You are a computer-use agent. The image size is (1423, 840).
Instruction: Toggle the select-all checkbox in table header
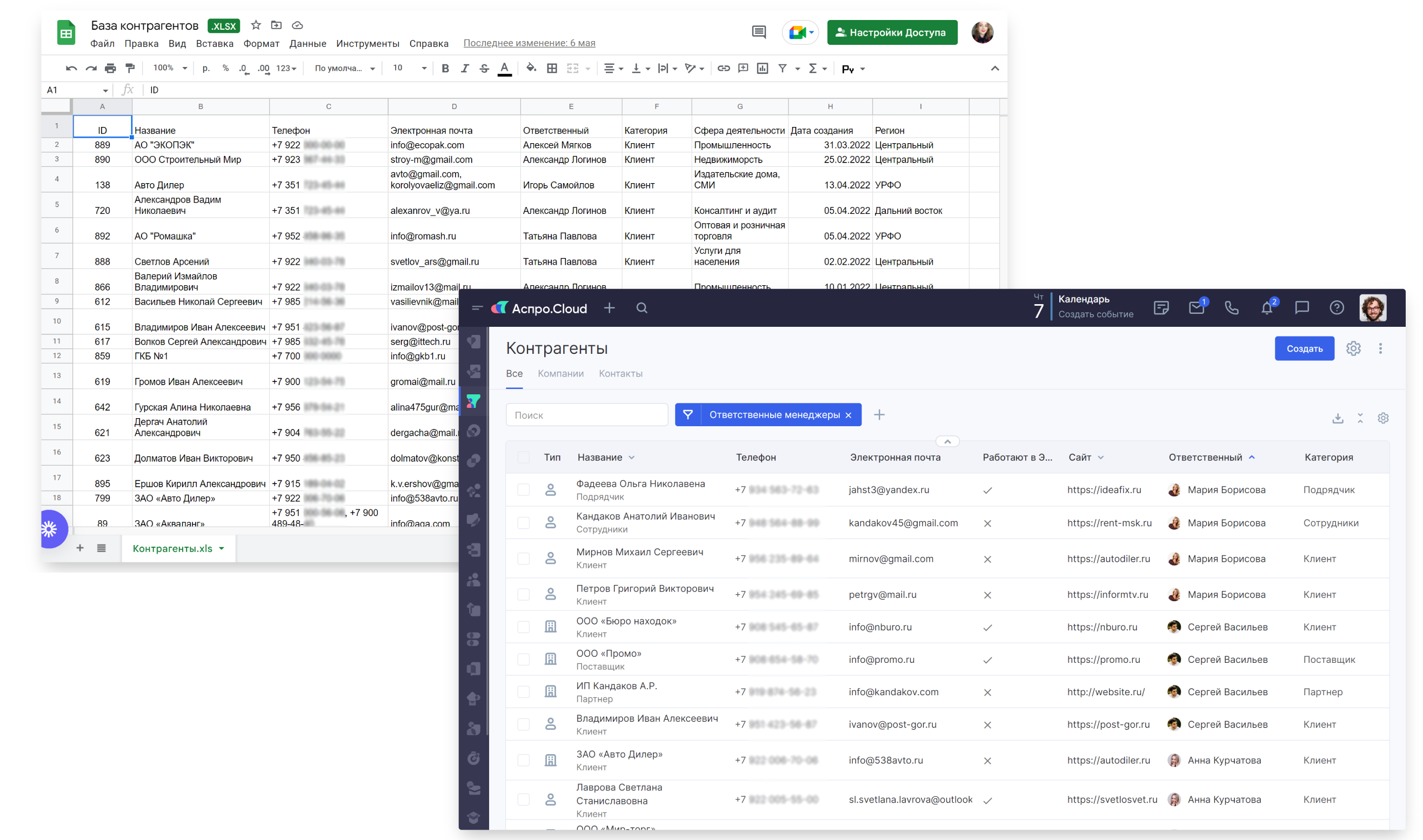(x=523, y=458)
